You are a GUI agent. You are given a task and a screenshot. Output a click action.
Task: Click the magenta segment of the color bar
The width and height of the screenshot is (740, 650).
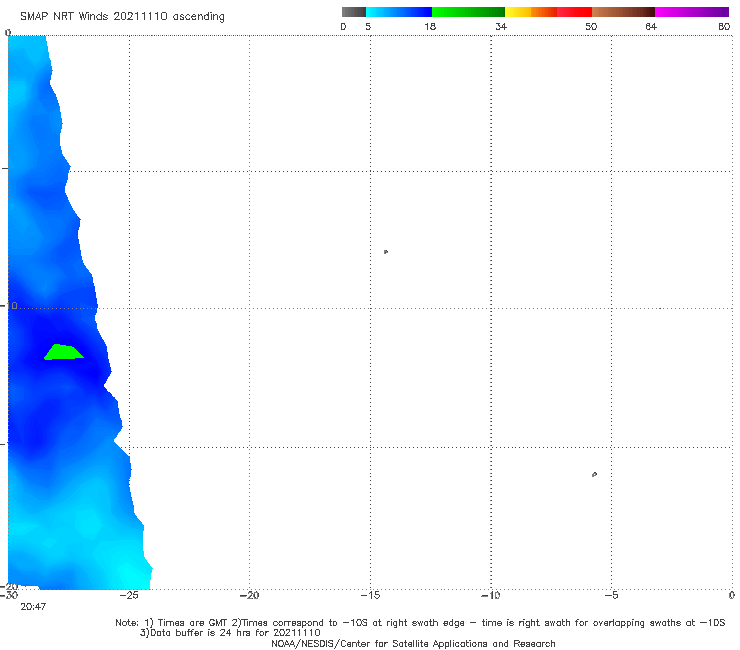coord(692,12)
